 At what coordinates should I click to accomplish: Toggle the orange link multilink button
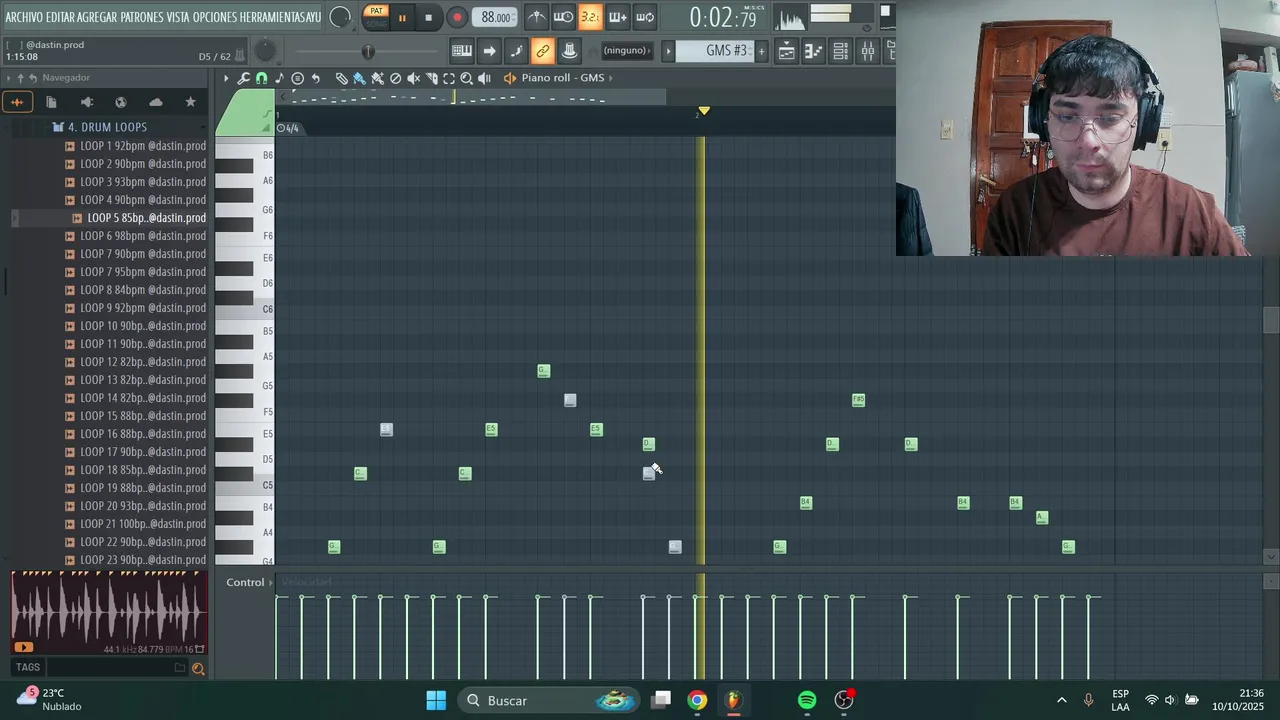pyautogui.click(x=542, y=51)
